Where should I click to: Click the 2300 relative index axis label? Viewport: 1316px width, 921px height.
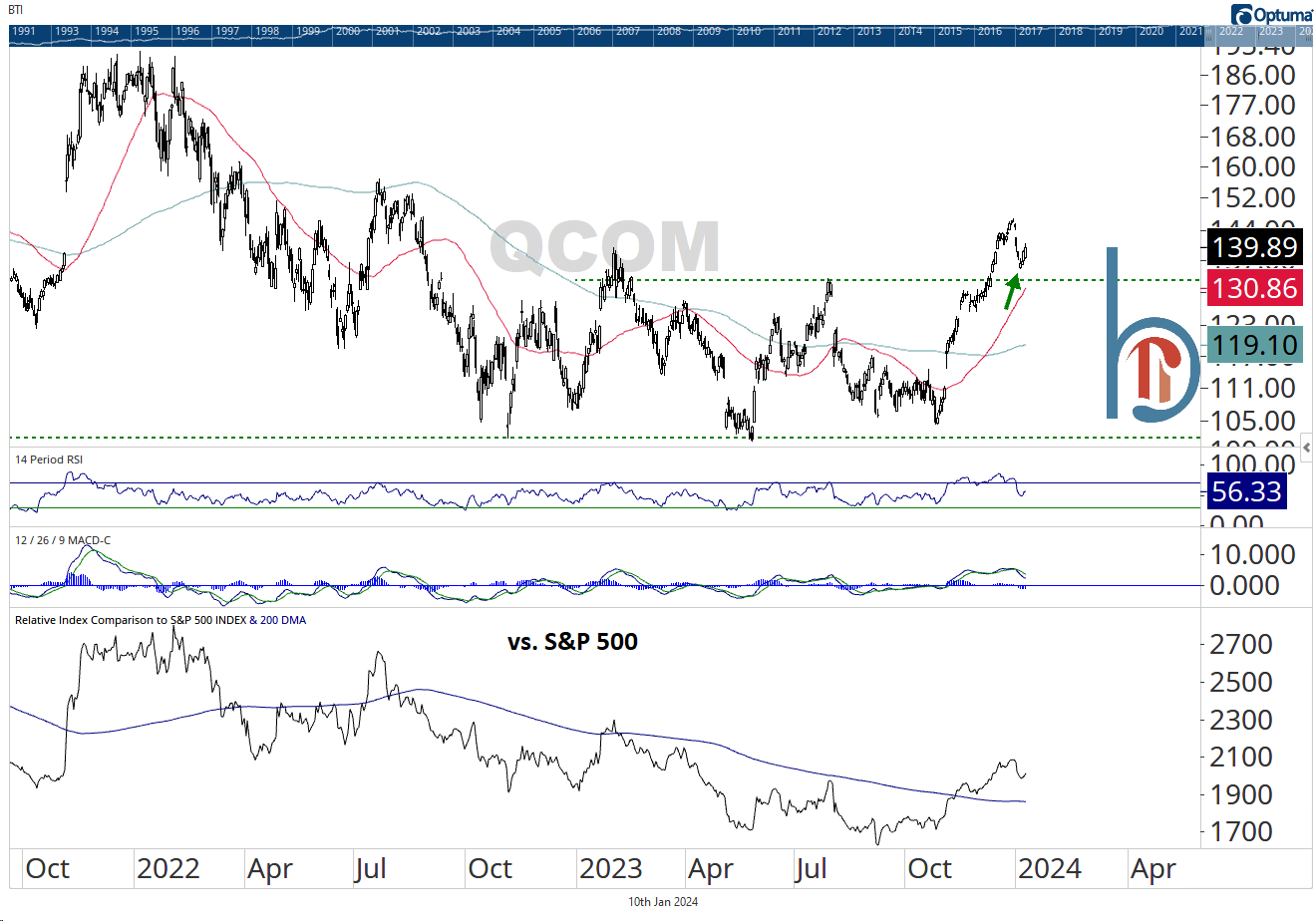click(x=1241, y=720)
